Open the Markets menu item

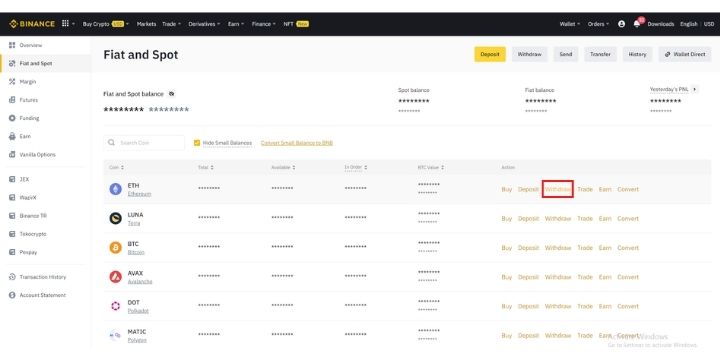pos(146,24)
